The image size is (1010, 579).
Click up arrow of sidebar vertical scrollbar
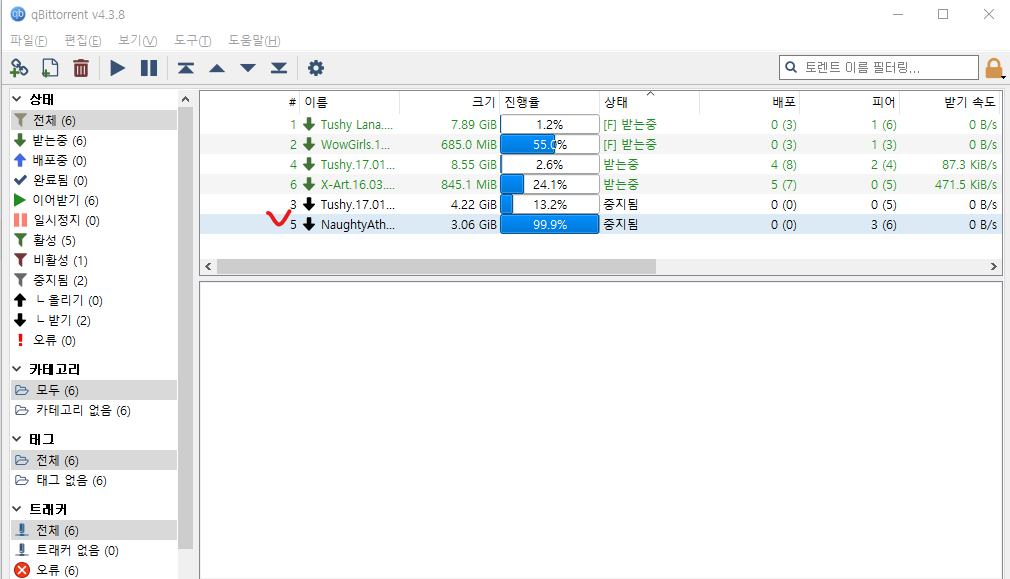point(186,99)
